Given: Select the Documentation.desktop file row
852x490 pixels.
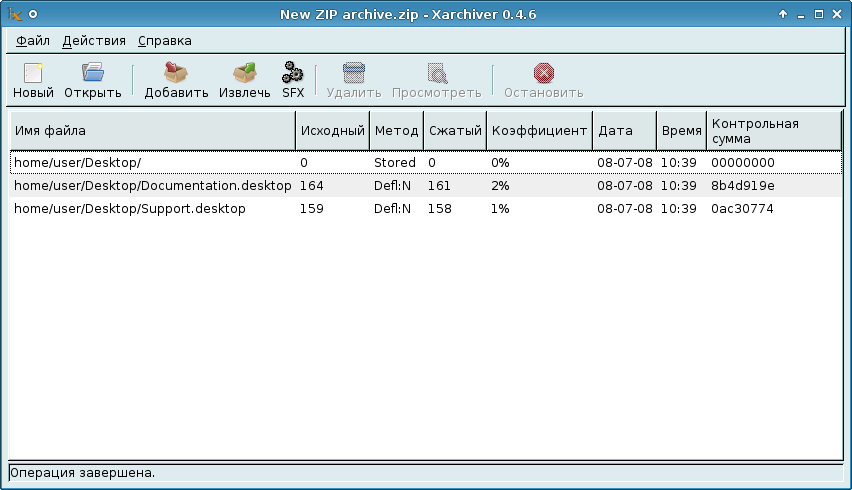Looking at the screenshot, I should pos(152,186).
